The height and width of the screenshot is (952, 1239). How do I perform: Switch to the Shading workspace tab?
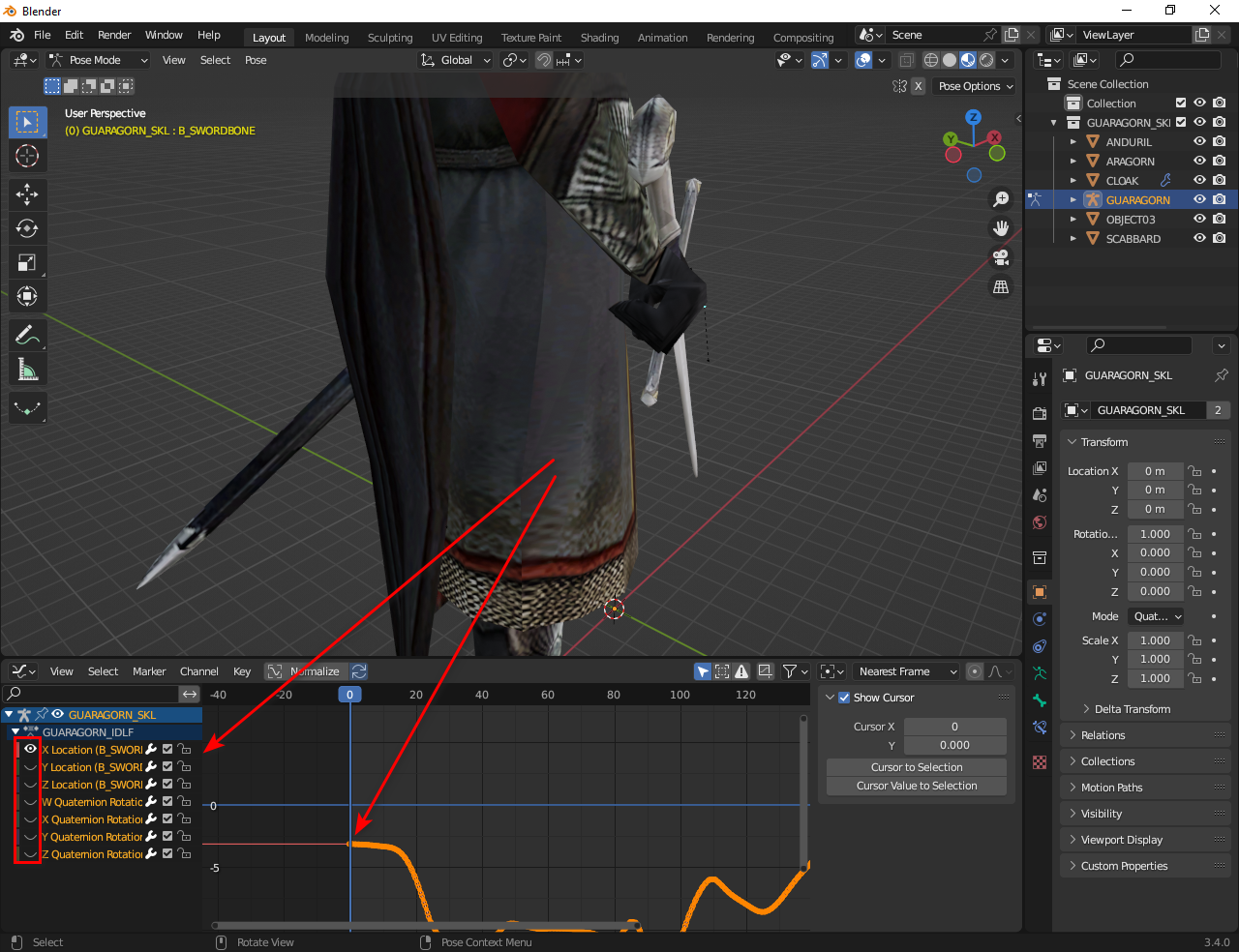coord(599,38)
